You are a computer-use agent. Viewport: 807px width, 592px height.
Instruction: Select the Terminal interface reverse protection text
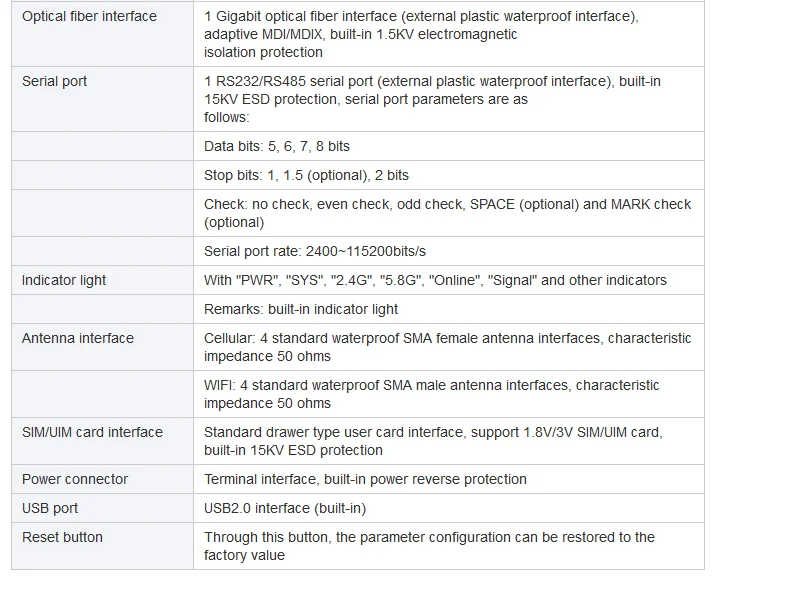click(x=365, y=479)
